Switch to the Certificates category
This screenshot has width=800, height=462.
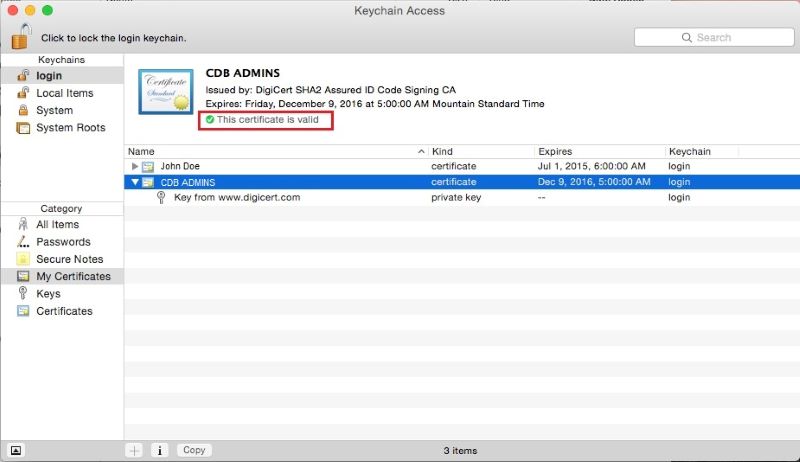click(64, 311)
